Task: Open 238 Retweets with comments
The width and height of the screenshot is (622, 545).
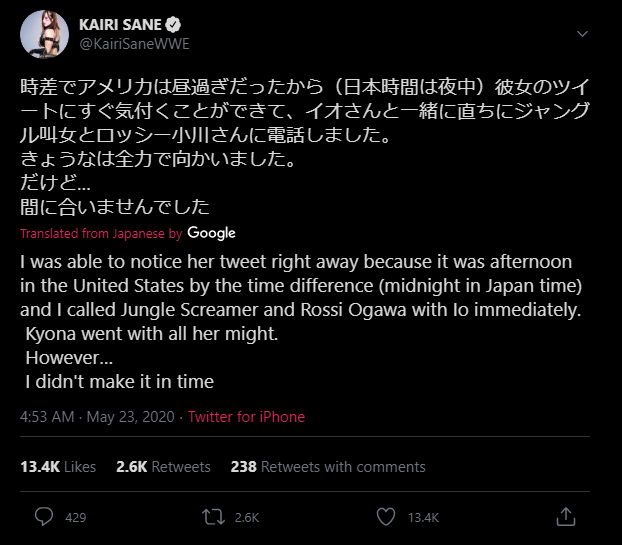Action: pos(328,467)
